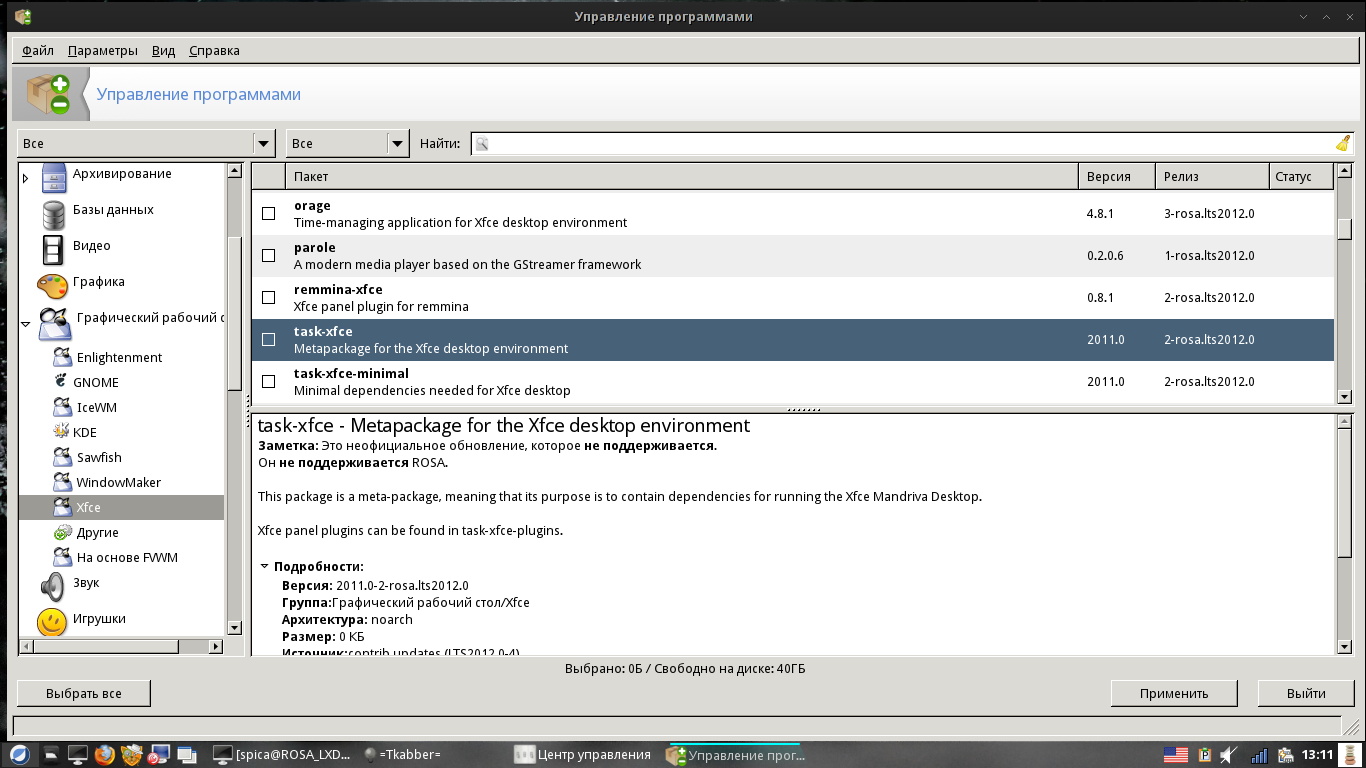Click the clipboard tray icon
The height and width of the screenshot is (768, 1366).
(1205, 754)
